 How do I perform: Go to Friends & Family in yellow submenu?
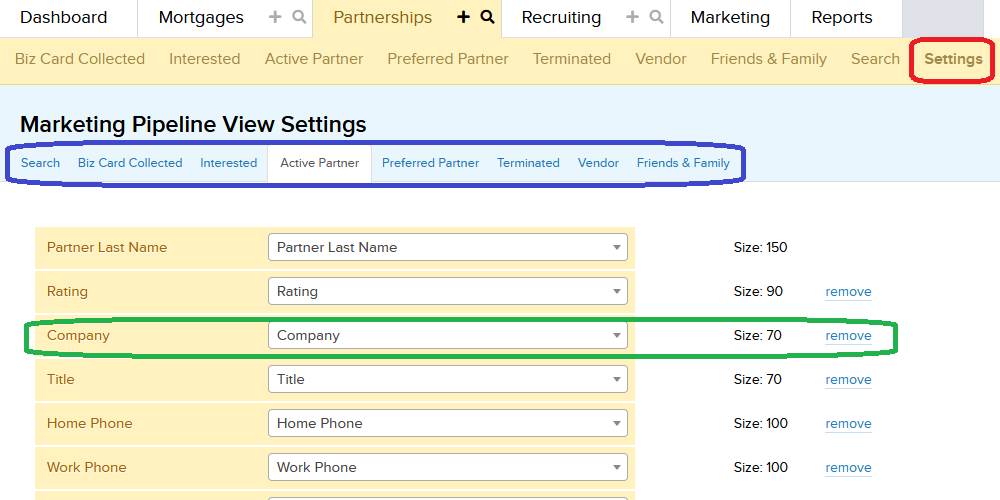768,59
